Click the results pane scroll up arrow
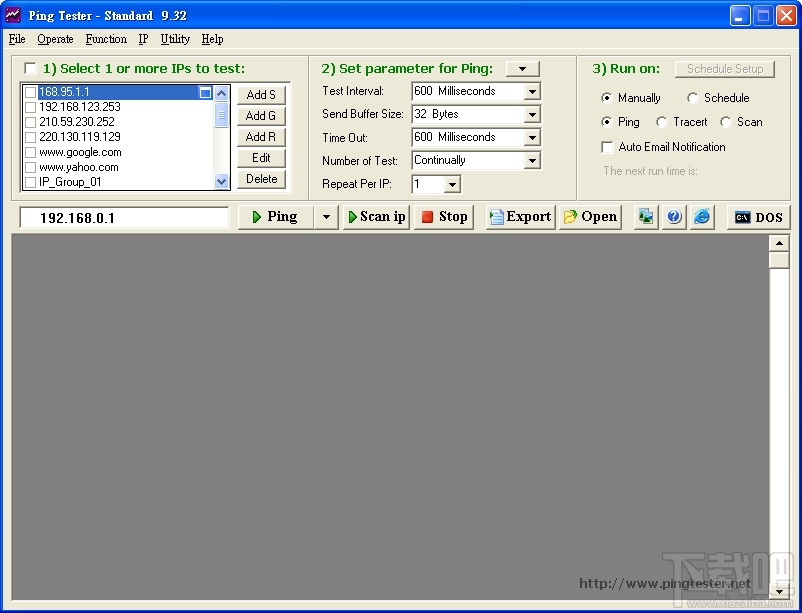The height and width of the screenshot is (613, 802). 779,243
